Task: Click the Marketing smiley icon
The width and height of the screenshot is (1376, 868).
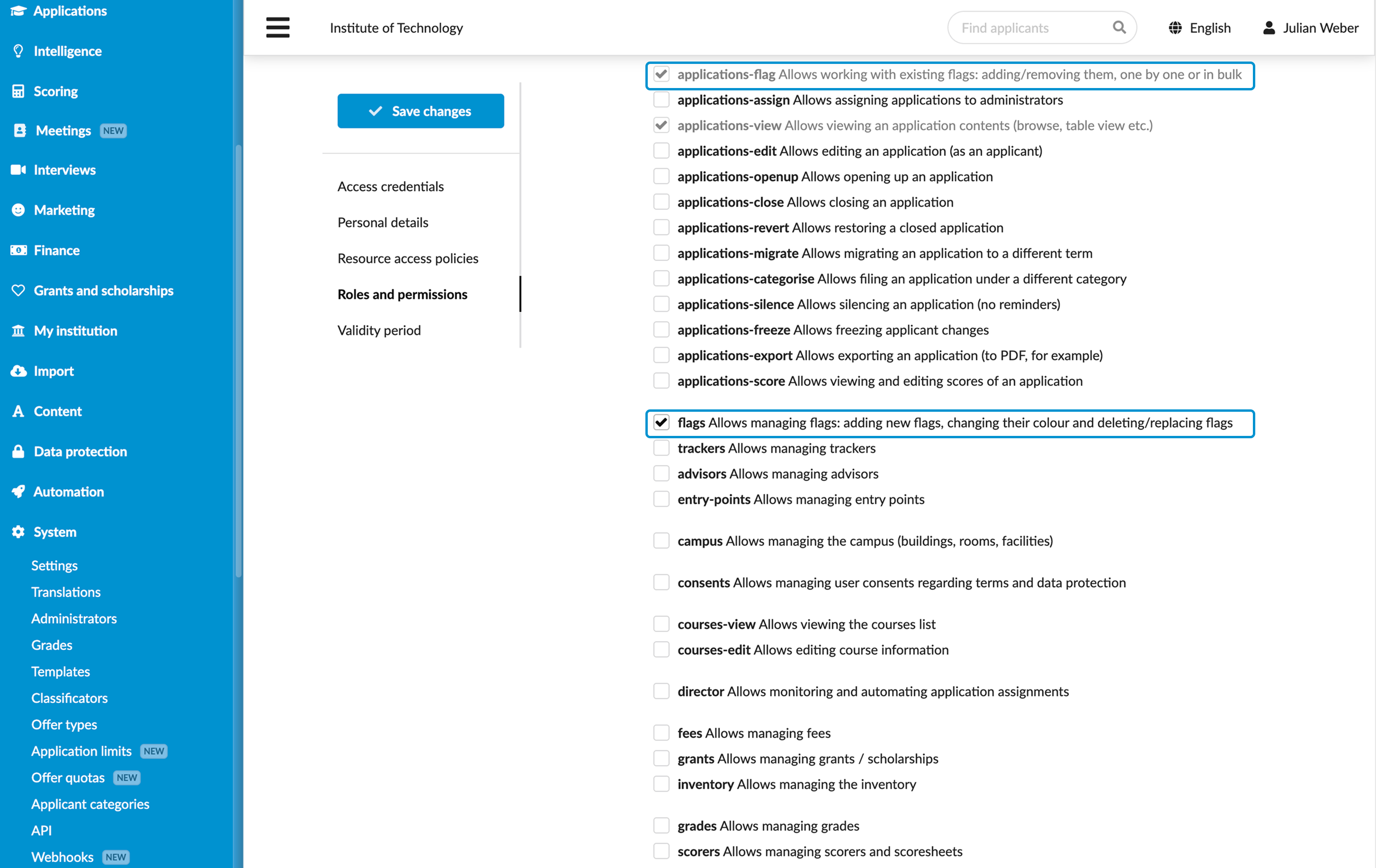Action: coord(18,210)
